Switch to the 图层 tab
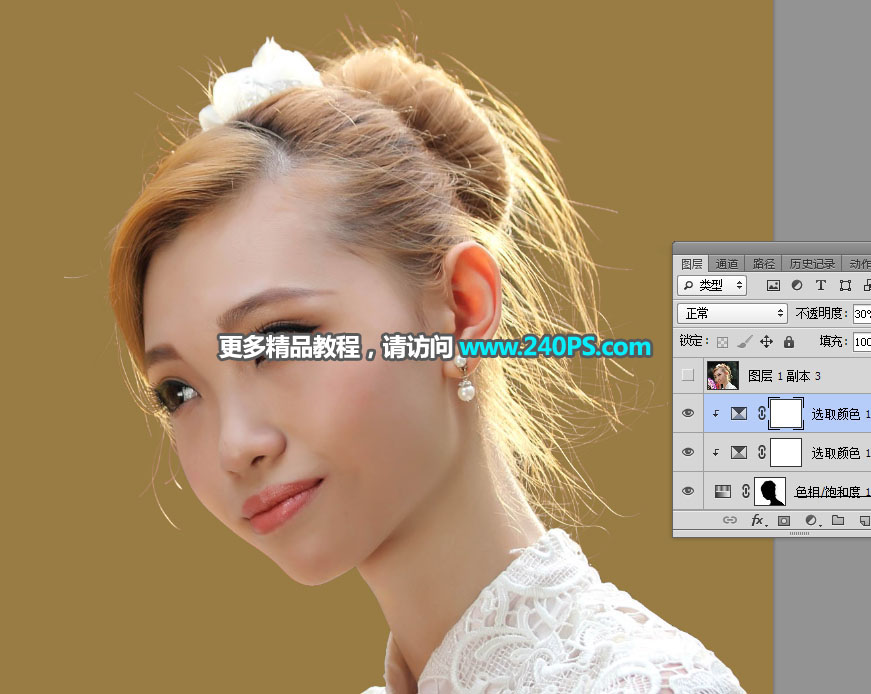Image resolution: width=871 pixels, height=694 pixels. click(x=692, y=264)
